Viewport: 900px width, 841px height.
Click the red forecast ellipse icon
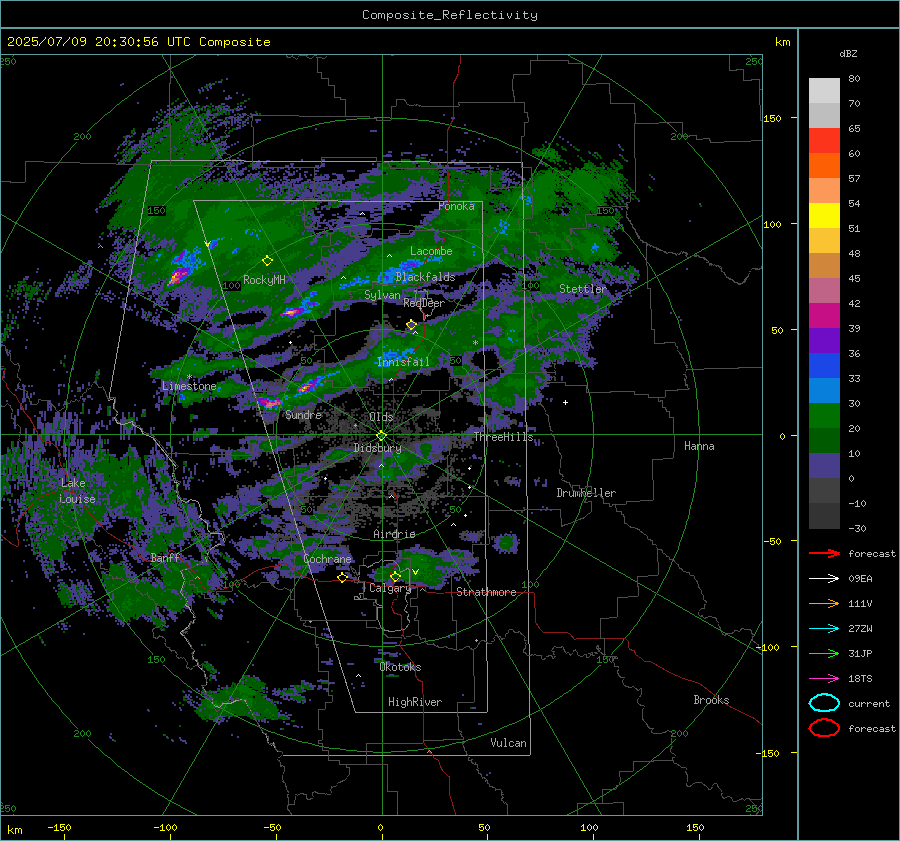click(x=824, y=728)
